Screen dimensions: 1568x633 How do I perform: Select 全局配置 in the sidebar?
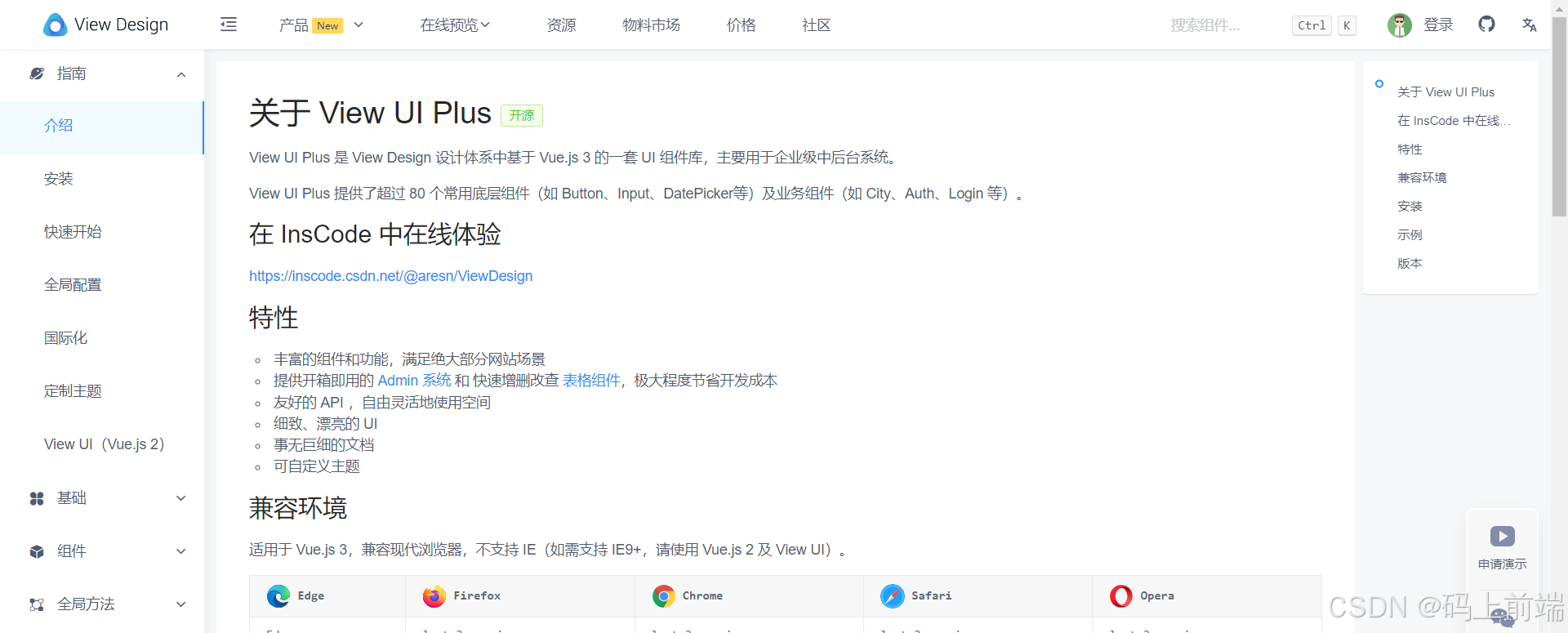tap(102, 285)
